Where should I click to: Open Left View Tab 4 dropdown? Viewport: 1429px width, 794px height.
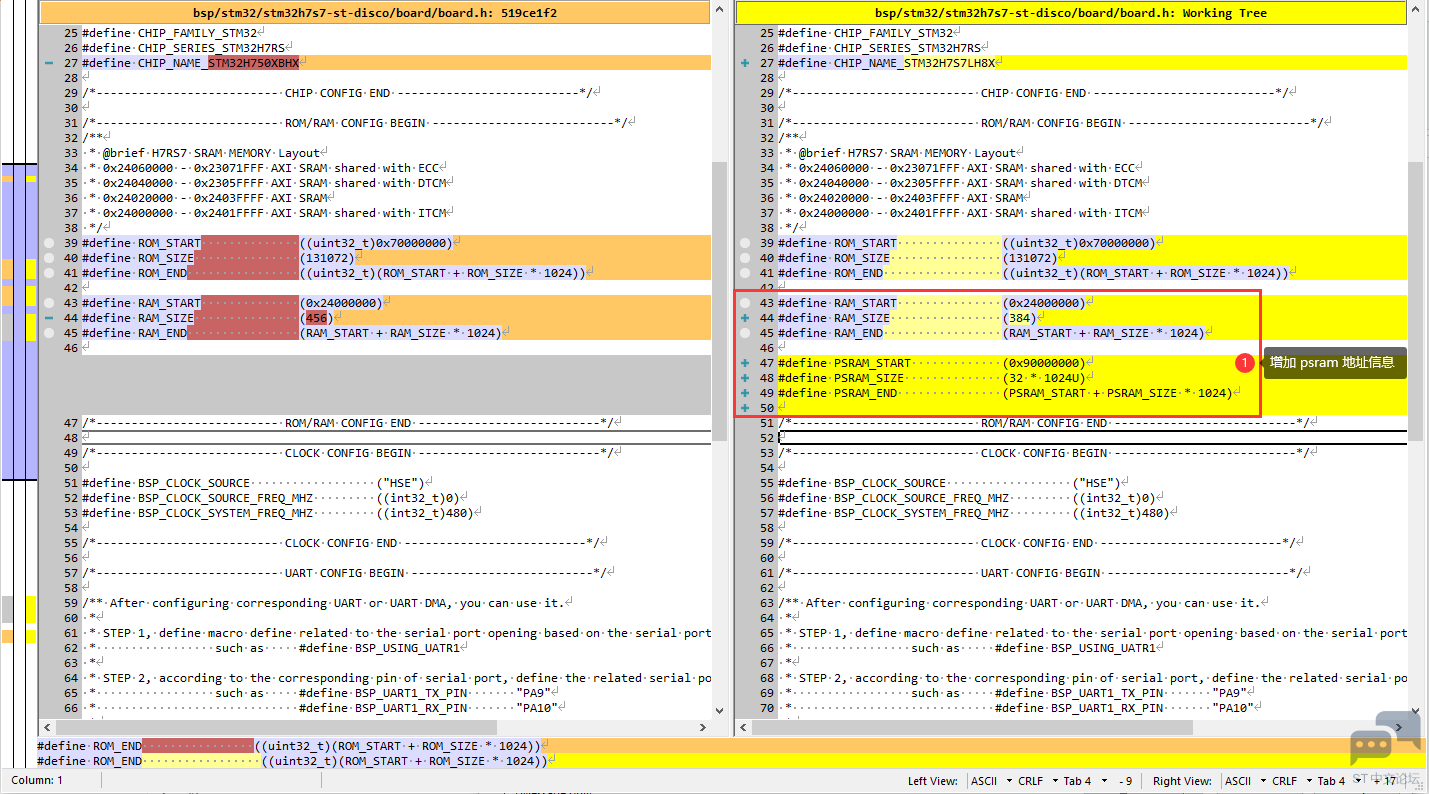1083,781
